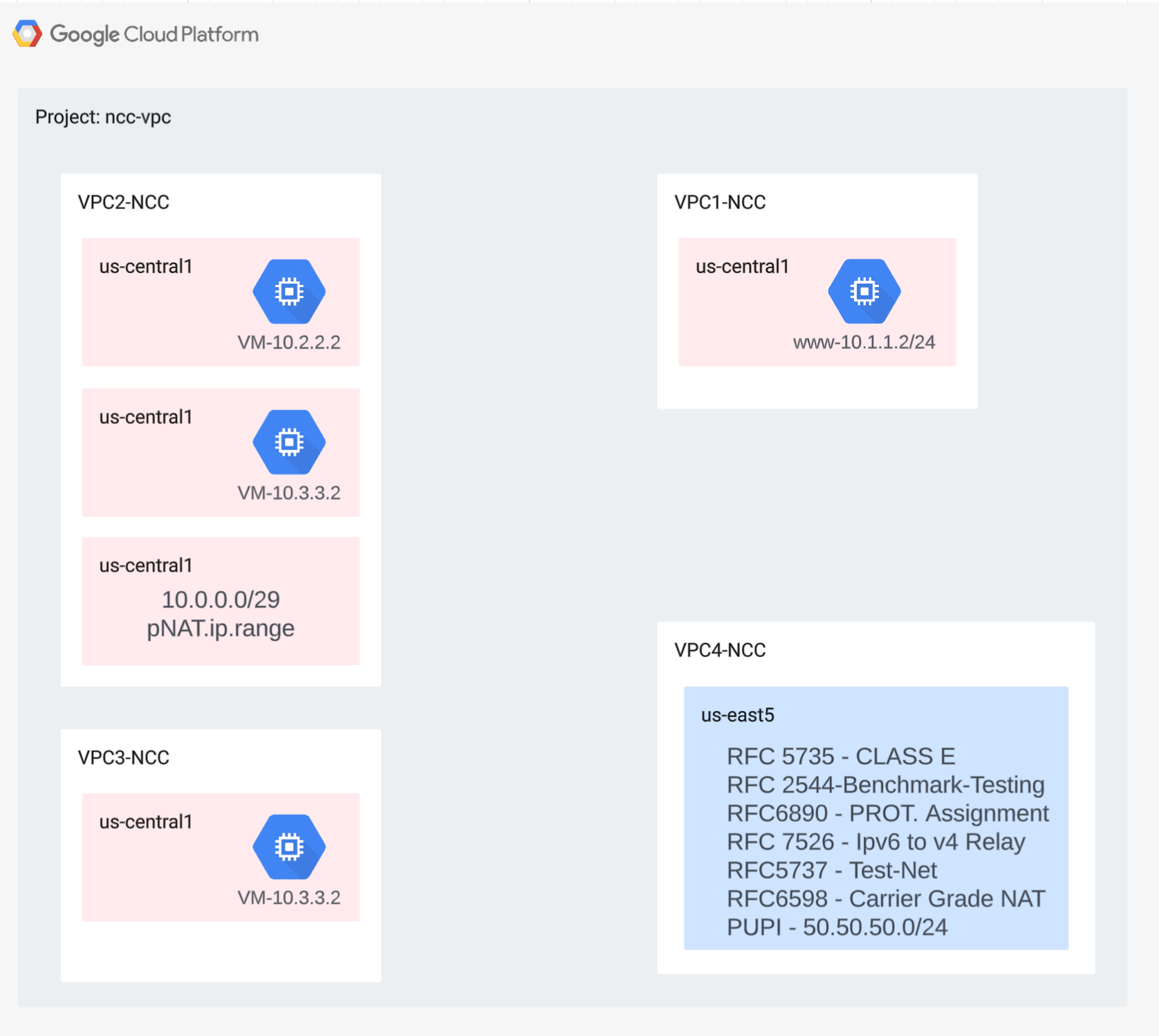Select the Compute Engine icon in VPC1-NCC
1159x1036 pixels.
pos(864,291)
